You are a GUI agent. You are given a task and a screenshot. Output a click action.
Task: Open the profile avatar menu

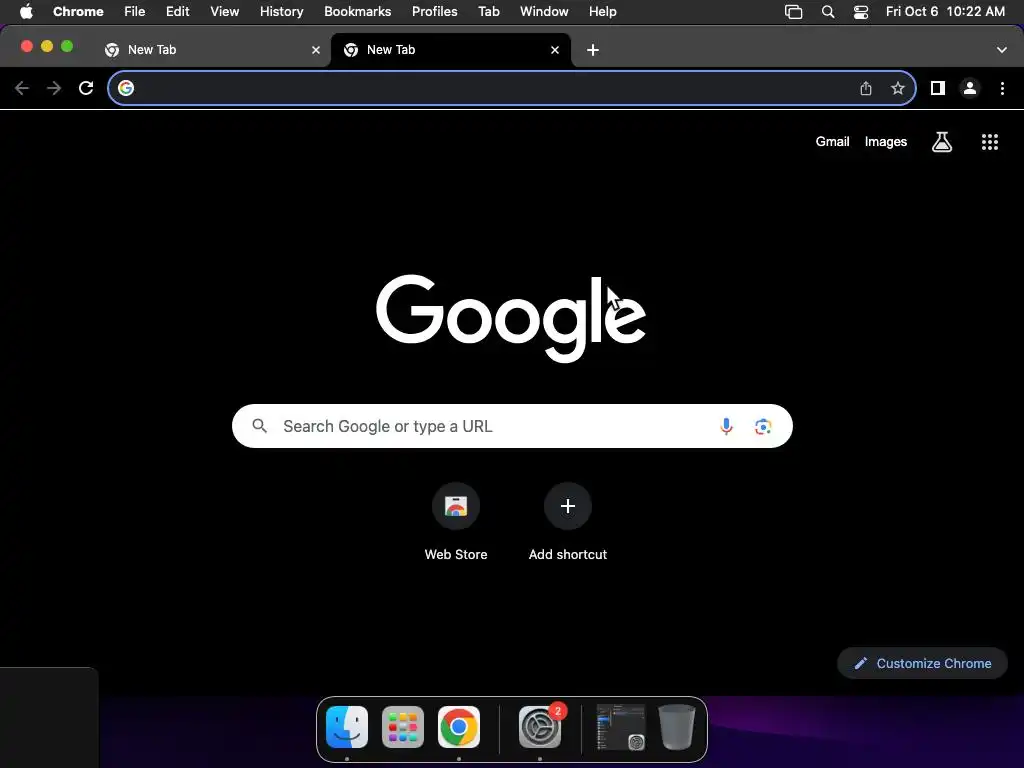click(970, 88)
